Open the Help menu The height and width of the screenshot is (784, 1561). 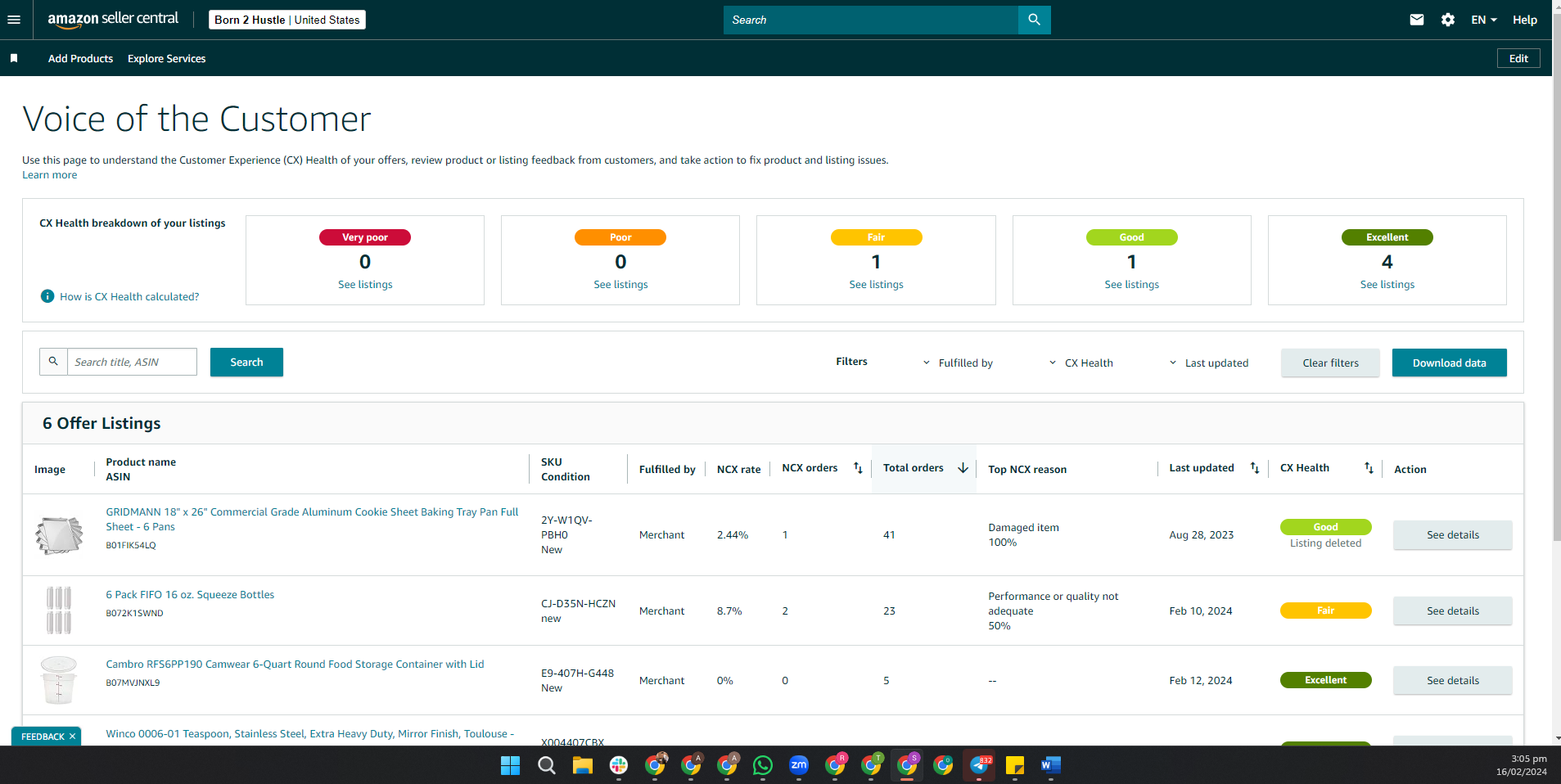point(1524,20)
